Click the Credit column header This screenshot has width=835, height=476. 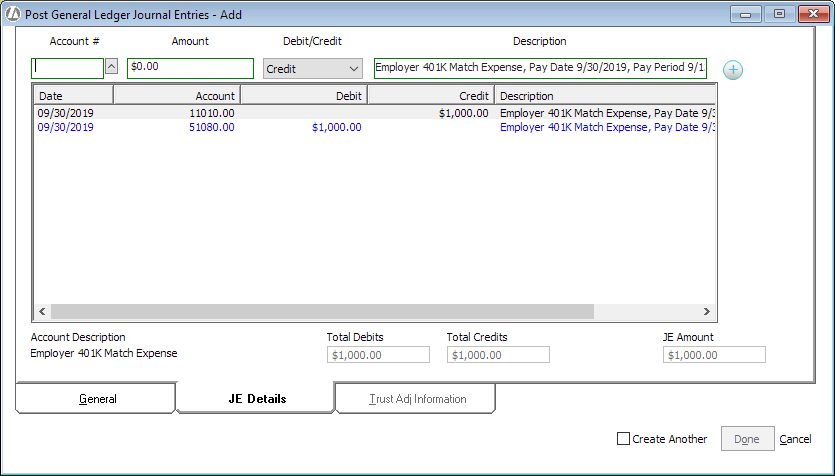430,96
